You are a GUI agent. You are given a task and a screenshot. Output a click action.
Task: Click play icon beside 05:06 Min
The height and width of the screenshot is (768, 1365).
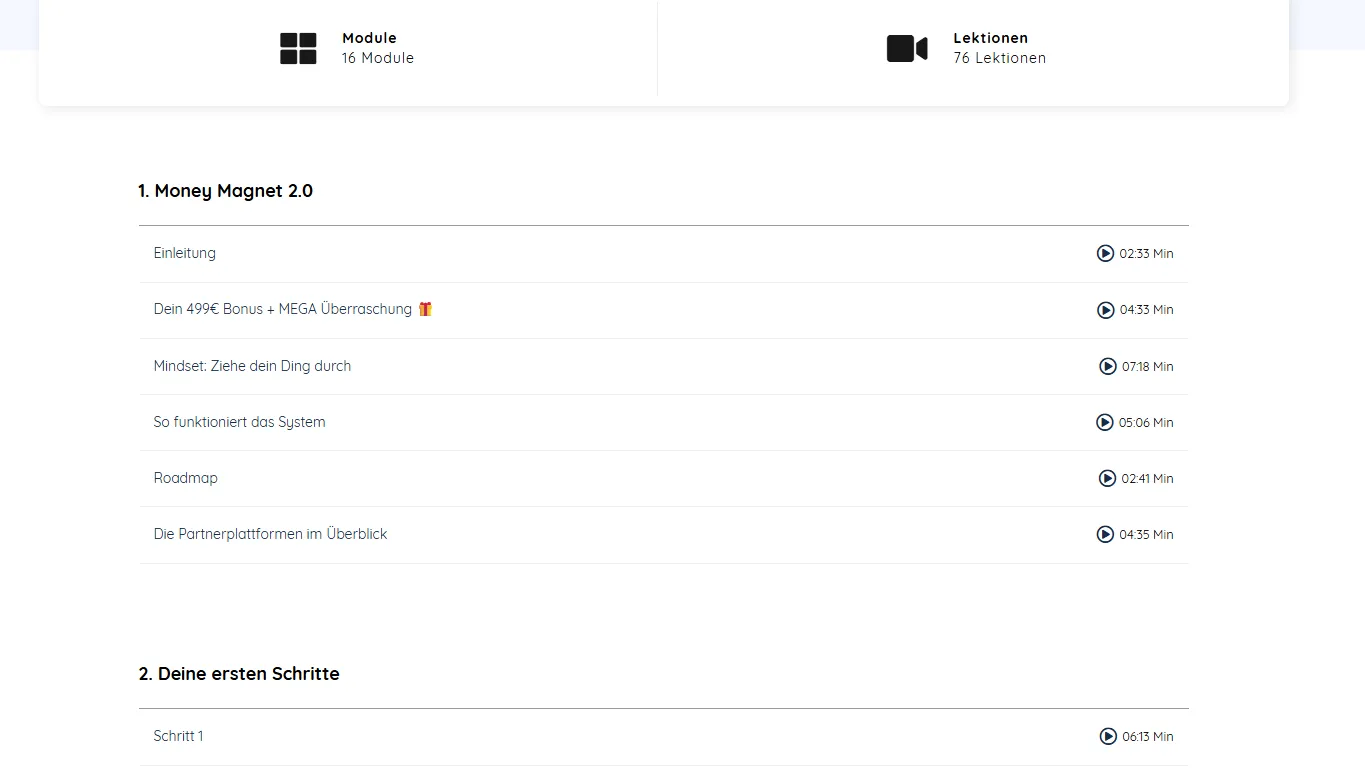(x=1104, y=422)
